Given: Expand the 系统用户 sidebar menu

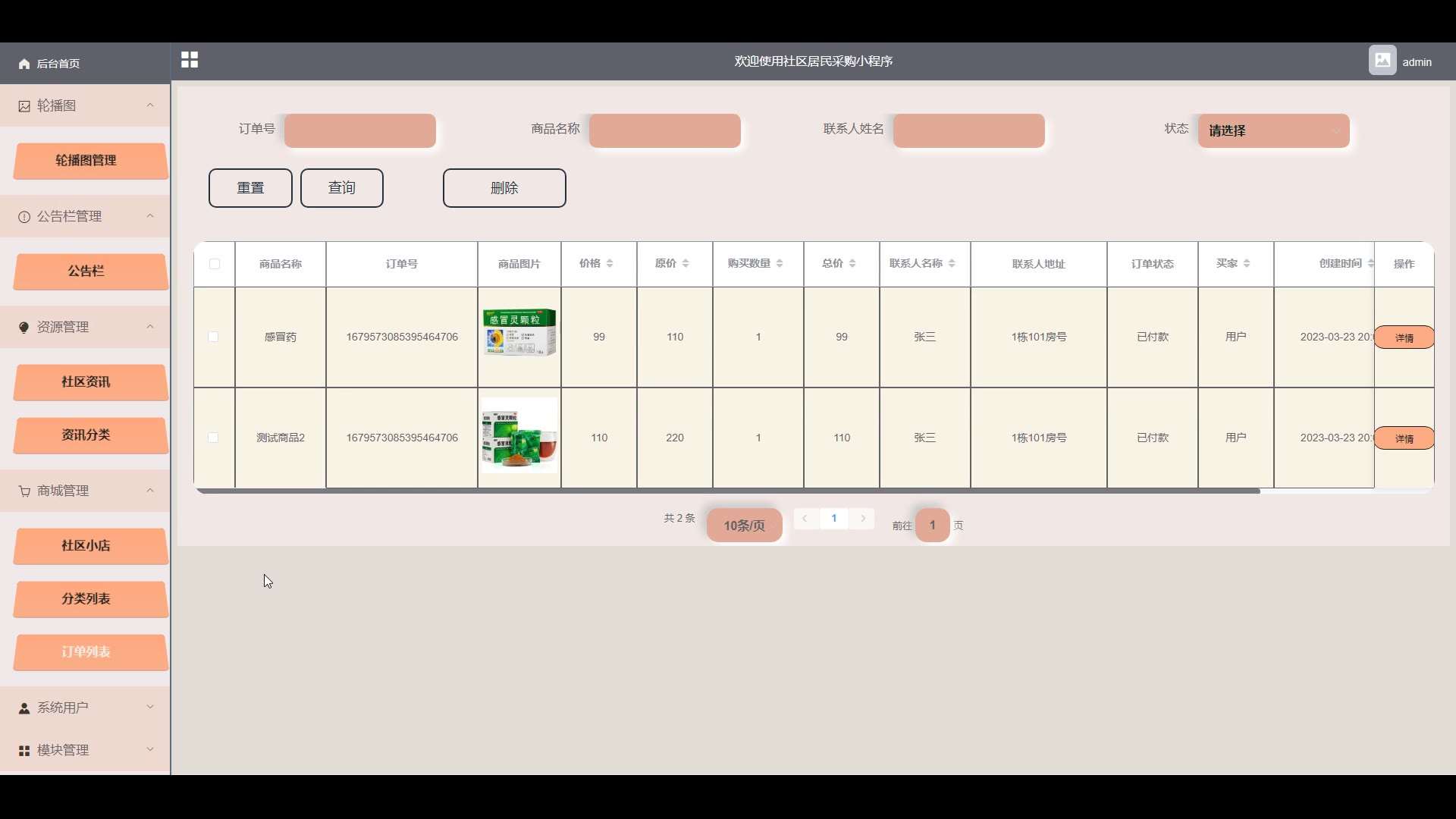Looking at the screenshot, I should pyautogui.click(x=85, y=708).
